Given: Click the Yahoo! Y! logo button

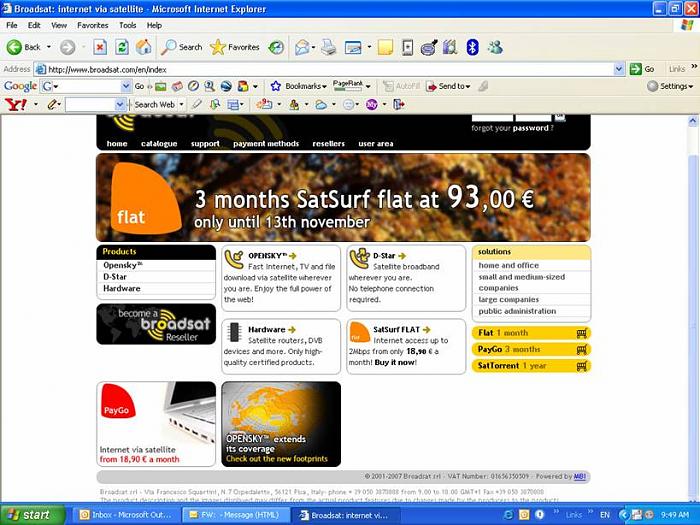Looking at the screenshot, I should pyautogui.click(x=16, y=104).
